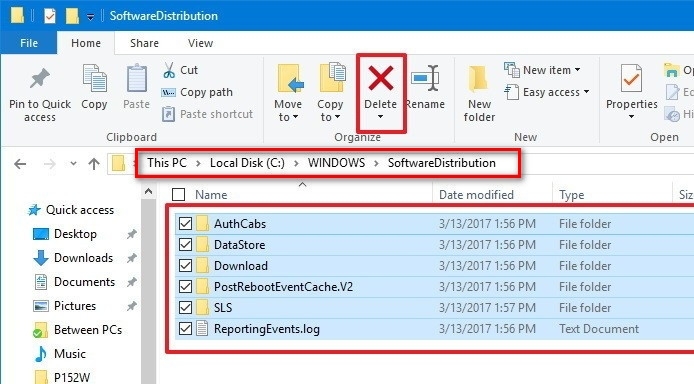Viewport: 694px width, 384px height.
Task: Select the Download folder name
Action: click(x=241, y=265)
